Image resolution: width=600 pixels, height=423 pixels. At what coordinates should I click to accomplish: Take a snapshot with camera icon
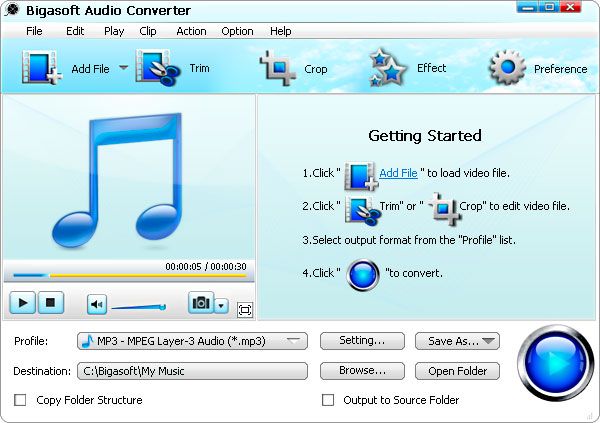point(201,303)
